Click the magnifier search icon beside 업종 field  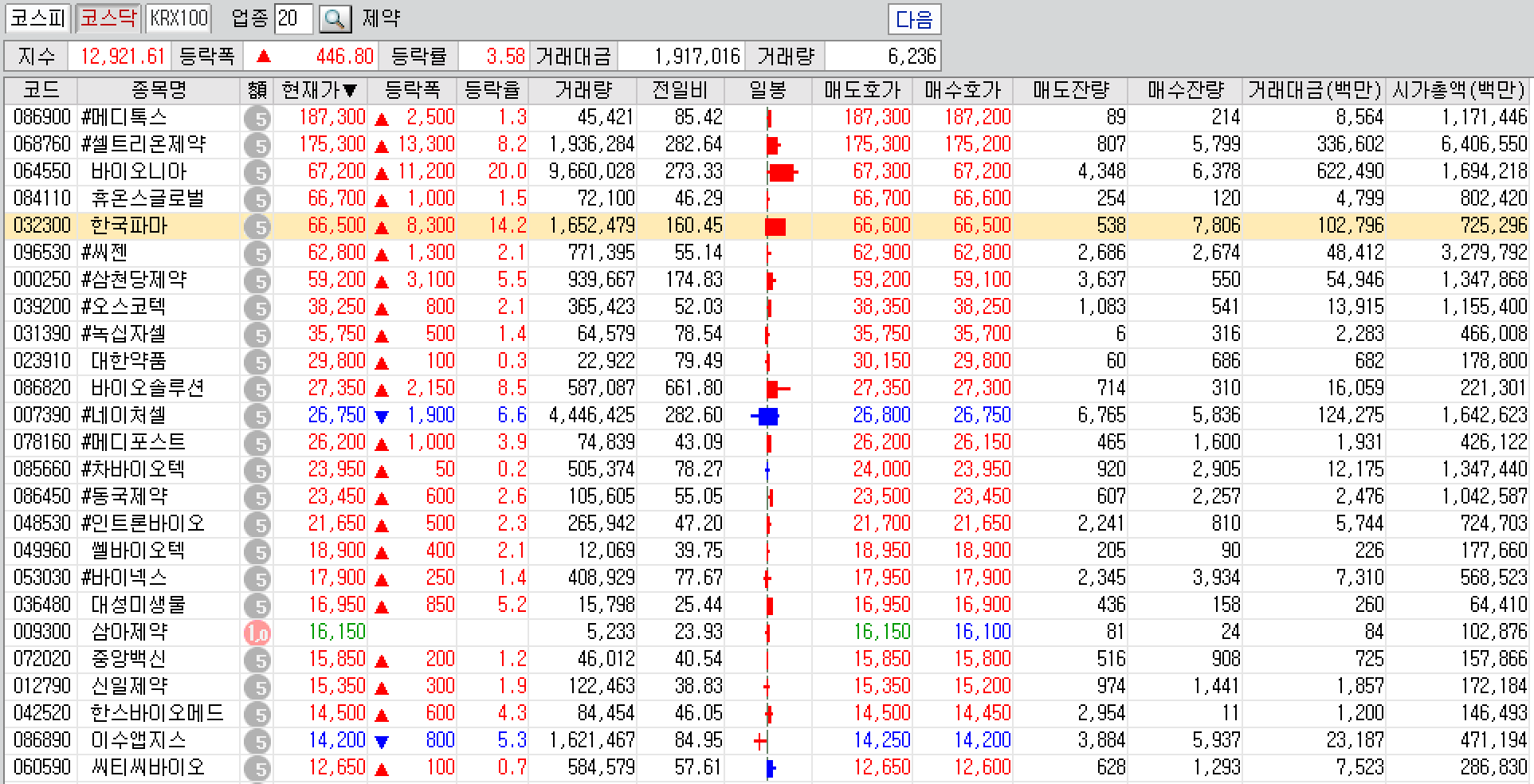(335, 19)
